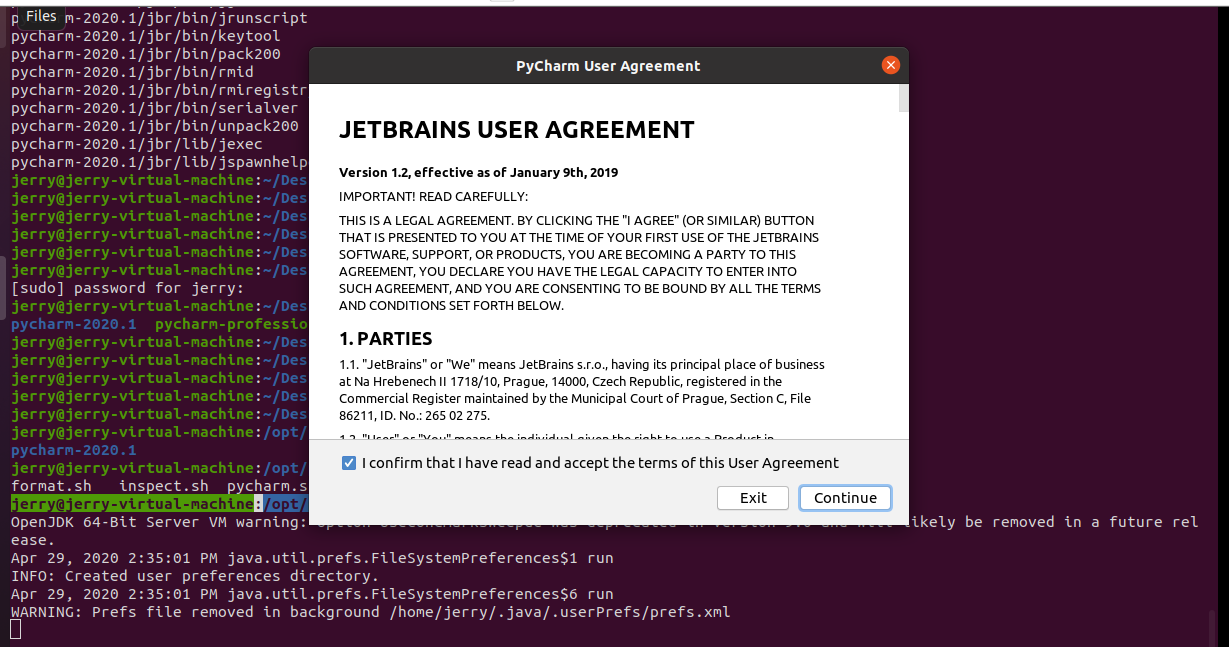
Task: Click the IMPORTANT! READ CAREFULLY line
Action: tap(434, 196)
